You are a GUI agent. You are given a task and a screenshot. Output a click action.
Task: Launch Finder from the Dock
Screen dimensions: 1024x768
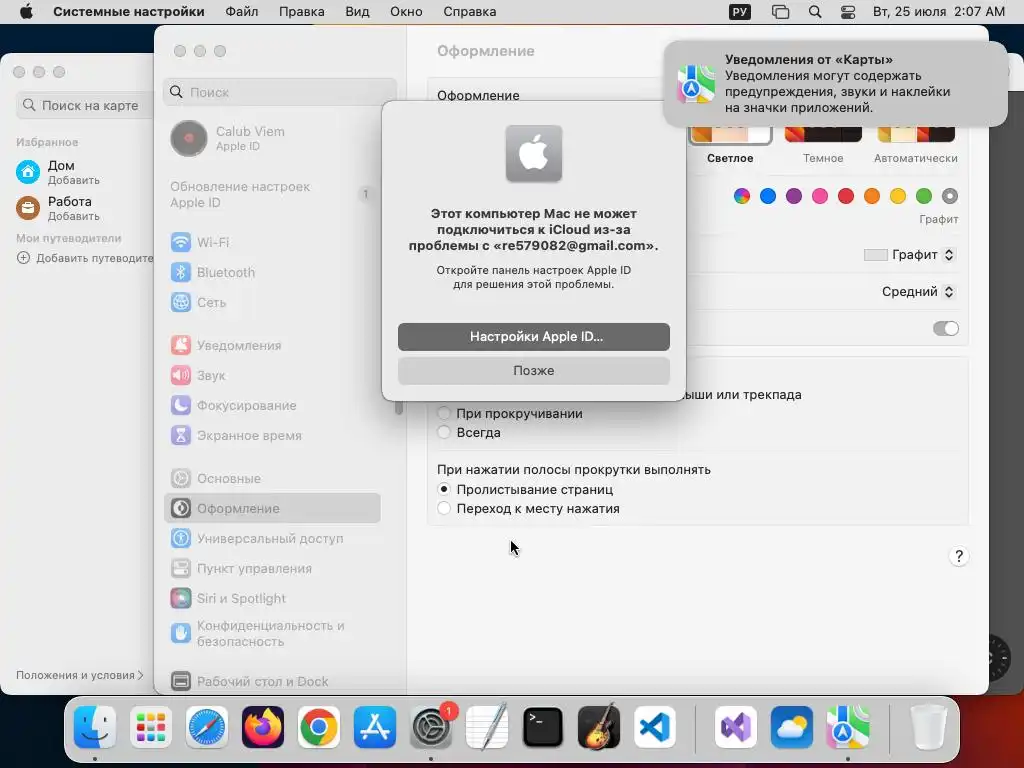95,727
